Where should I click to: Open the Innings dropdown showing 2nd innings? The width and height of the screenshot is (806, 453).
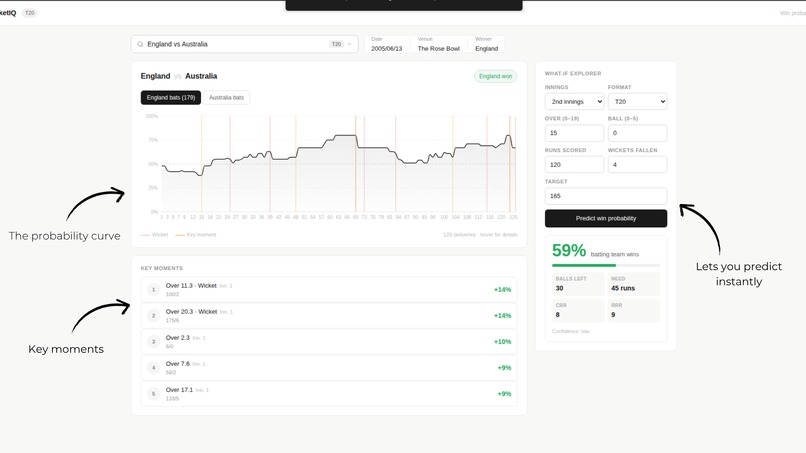[574, 101]
